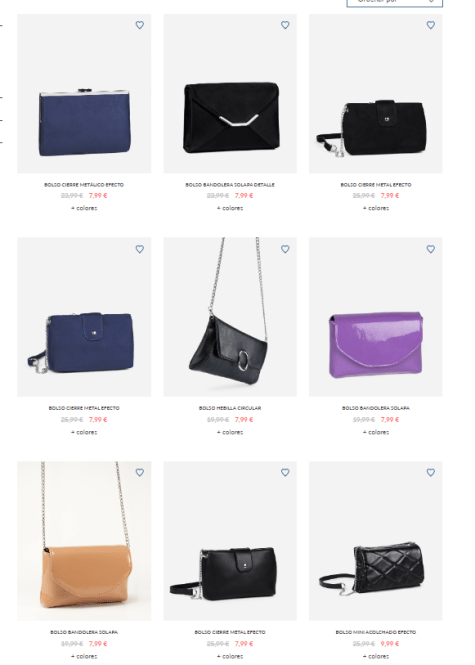Heart icon on beige crossbody bag
This screenshot has height=665, width=475.
[140, 472]
